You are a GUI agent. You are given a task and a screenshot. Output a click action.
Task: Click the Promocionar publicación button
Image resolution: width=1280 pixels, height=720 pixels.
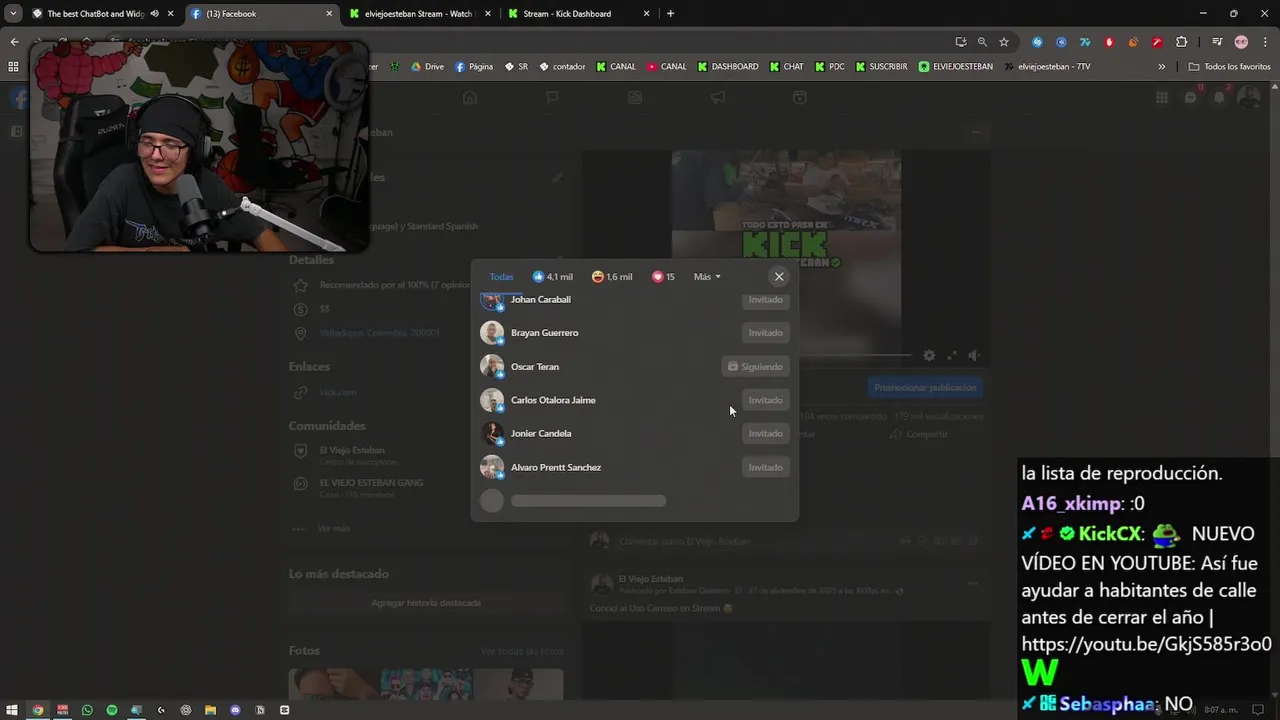click(925, 388)
